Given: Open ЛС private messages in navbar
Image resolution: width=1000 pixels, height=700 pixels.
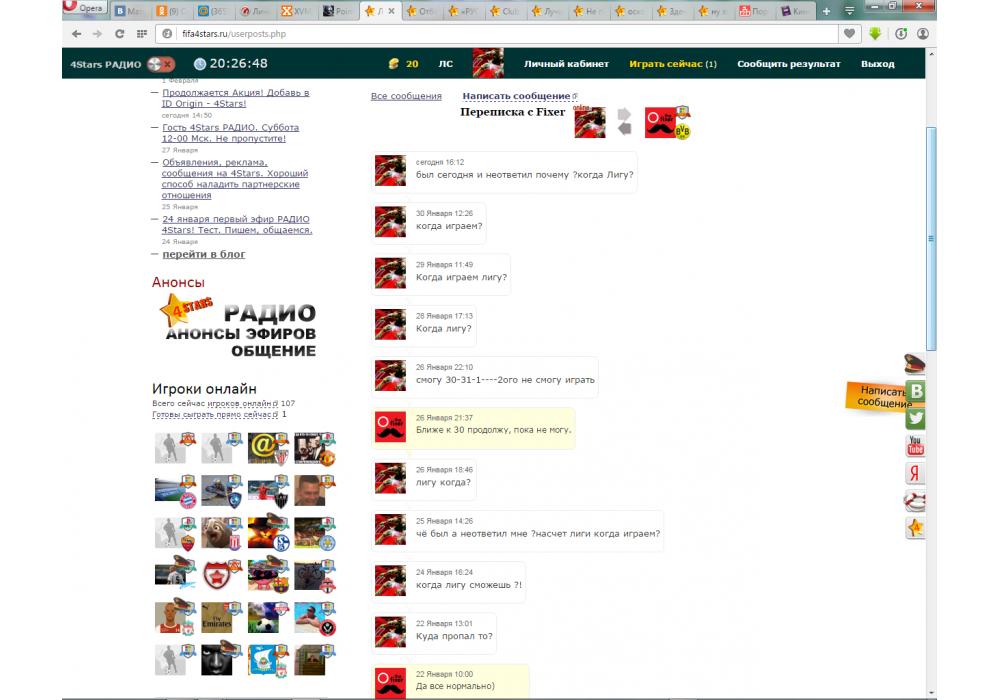Looking at the screenshot, I should click(445, 64).
